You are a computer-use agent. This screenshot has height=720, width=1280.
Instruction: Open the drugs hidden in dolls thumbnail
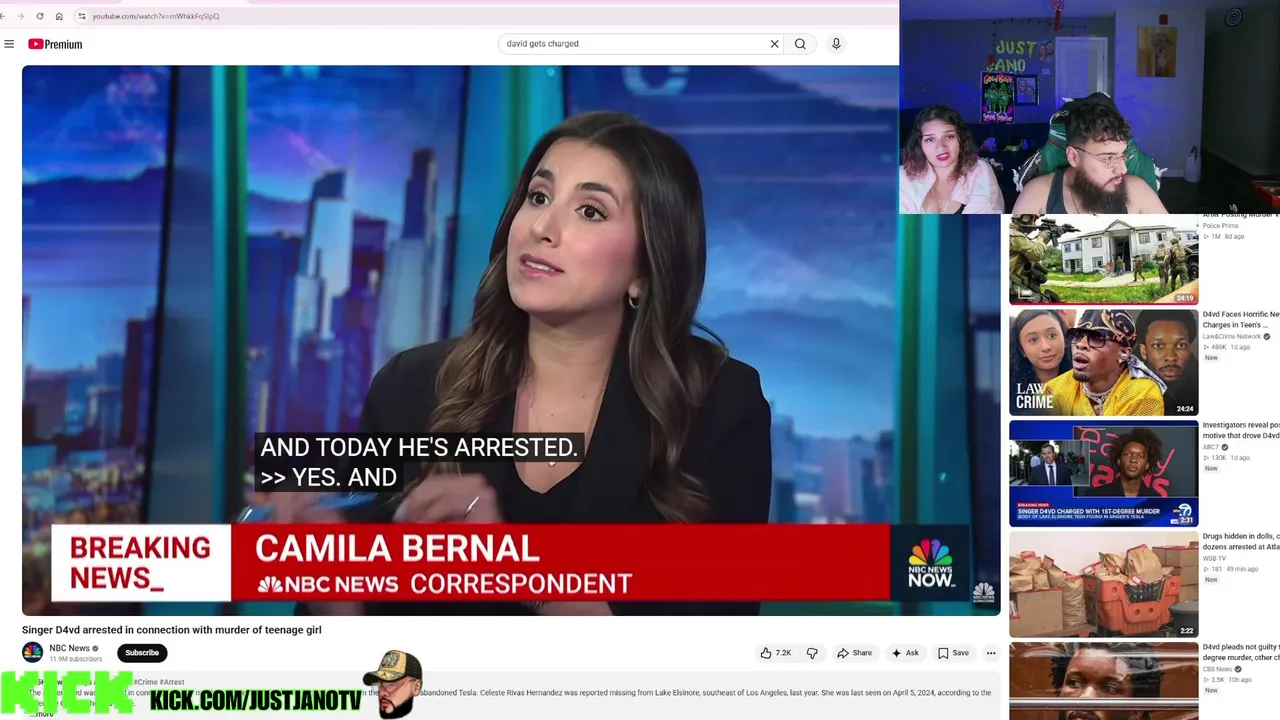click(x=1103, y=584)
